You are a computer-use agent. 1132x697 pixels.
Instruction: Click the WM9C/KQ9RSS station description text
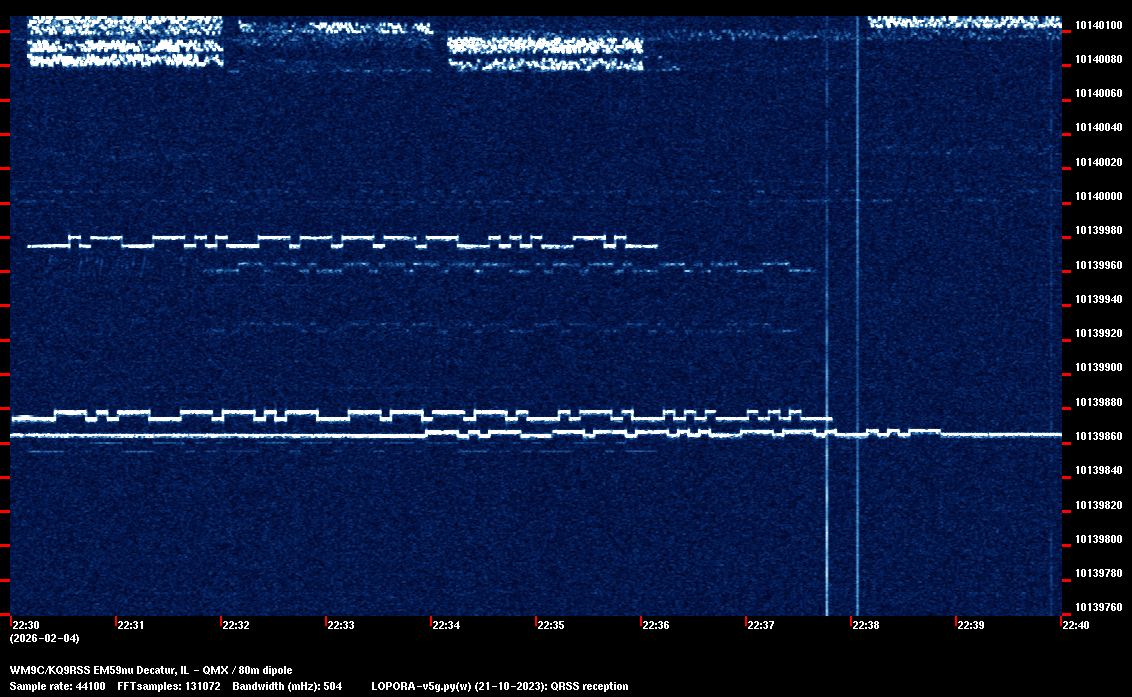coord(151,669)
